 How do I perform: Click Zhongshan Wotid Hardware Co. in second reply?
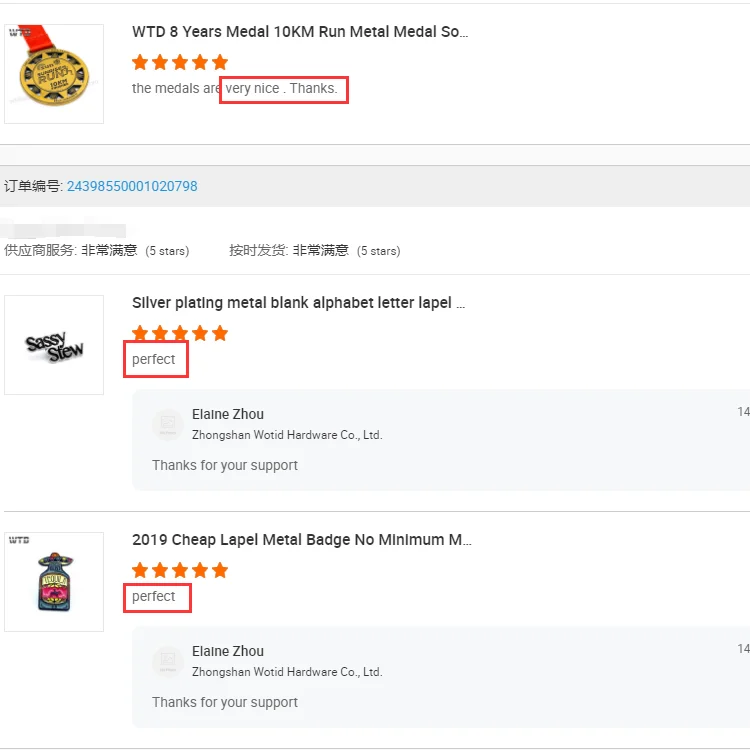click(287, 672)
